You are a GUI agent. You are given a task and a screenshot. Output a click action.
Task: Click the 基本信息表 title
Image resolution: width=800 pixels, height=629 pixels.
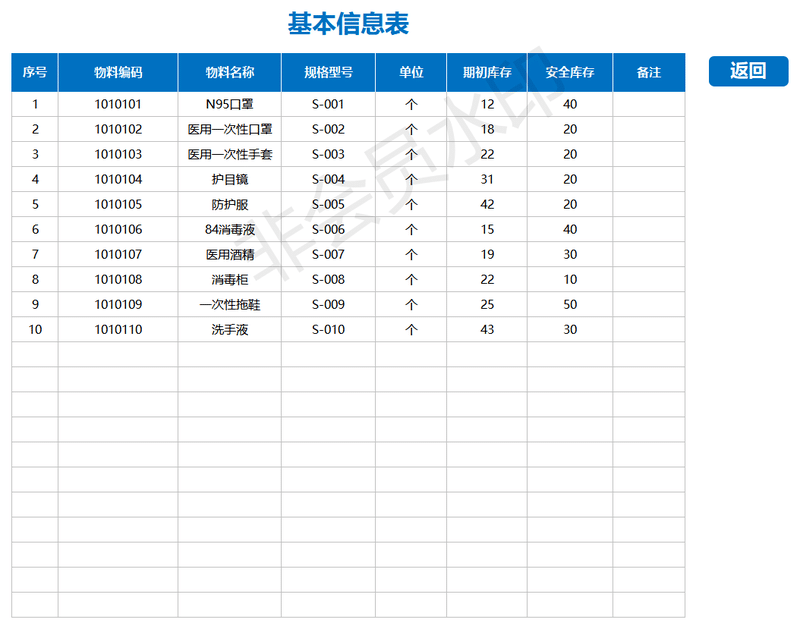point(348,24)
